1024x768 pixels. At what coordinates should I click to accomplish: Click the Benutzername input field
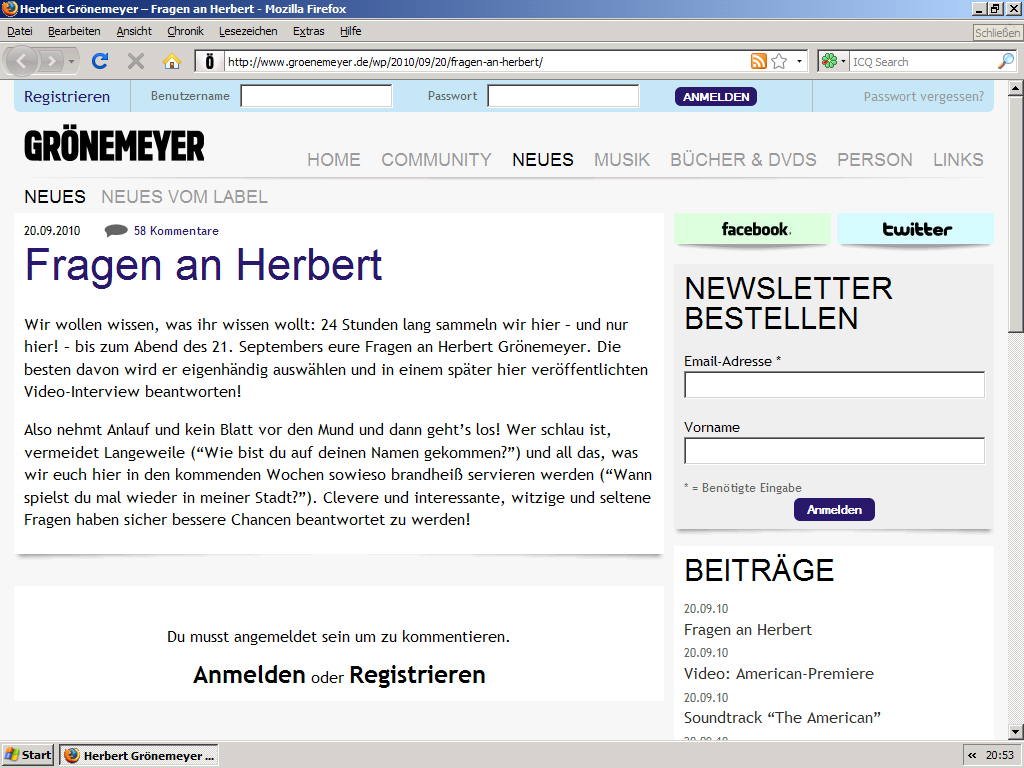[316, 96]
